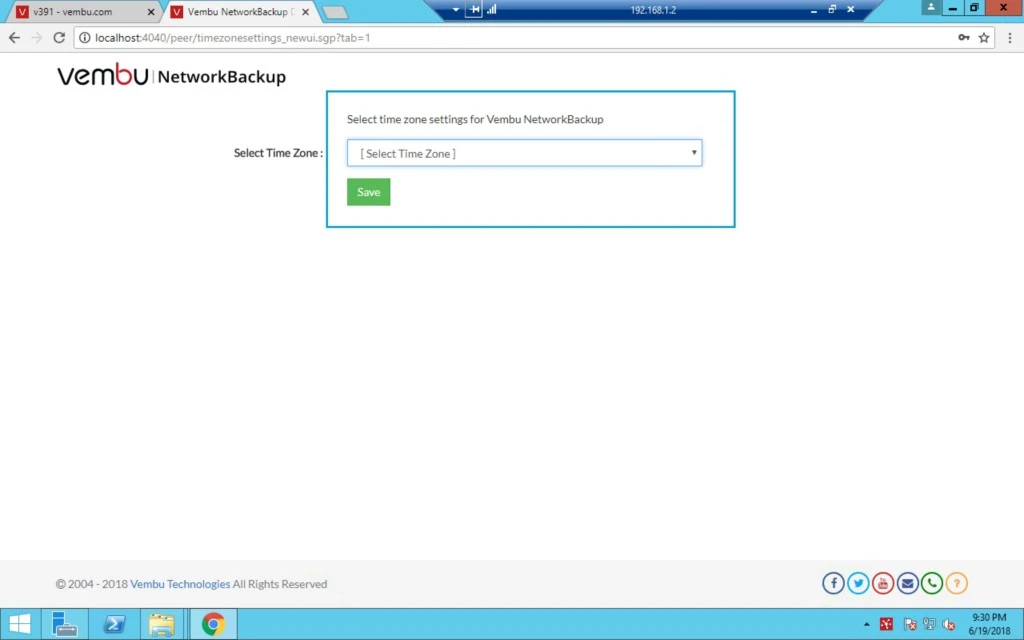Screen dimensions: 1024x640
Task: Open the orange help question mark icon
Action: pos(957,583)
